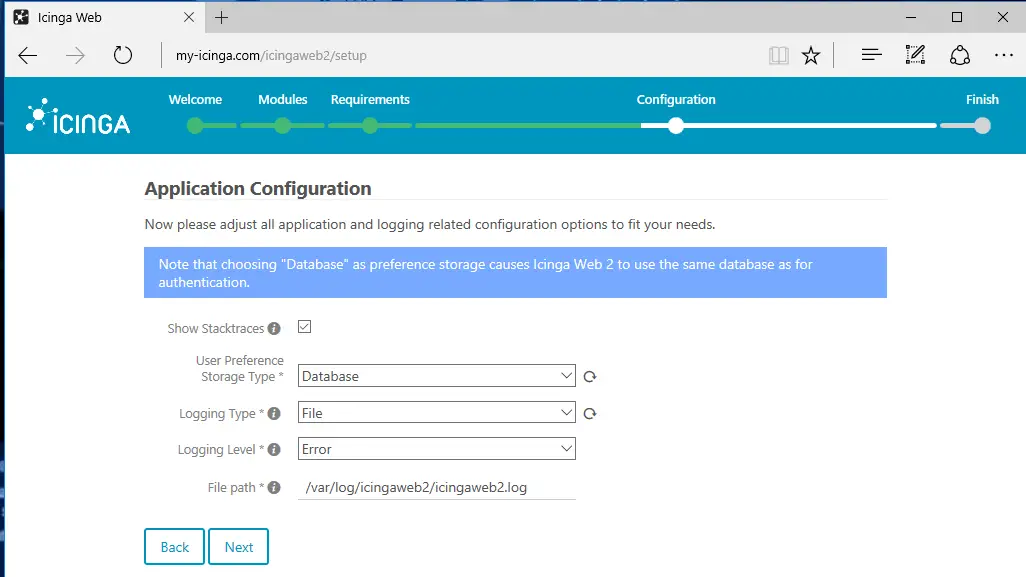Expand the Logging Level dropdown showing Error
This screenshot has width=1026, height=577.
coord(436,449)
